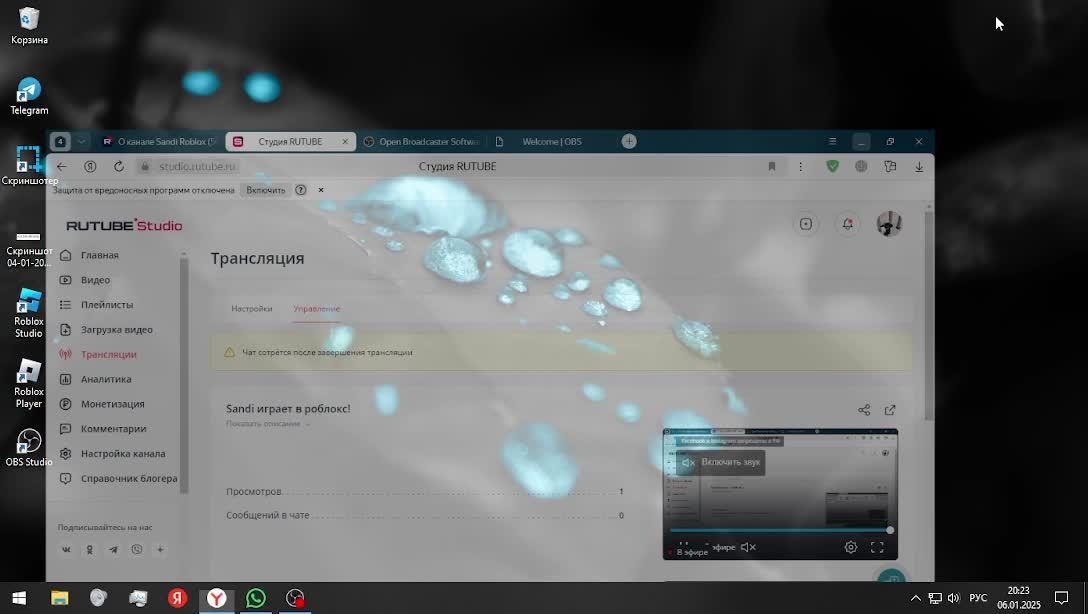Open Загрузка видео in the sidebar
This screenshot has width=1088, height=614.
tap(117, 330)
